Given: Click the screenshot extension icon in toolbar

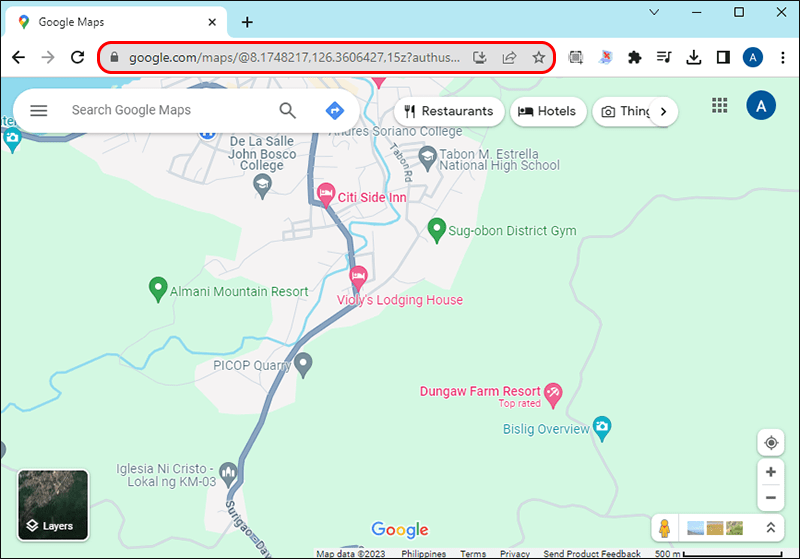Looking at the screenshot, I should [576, 57].
